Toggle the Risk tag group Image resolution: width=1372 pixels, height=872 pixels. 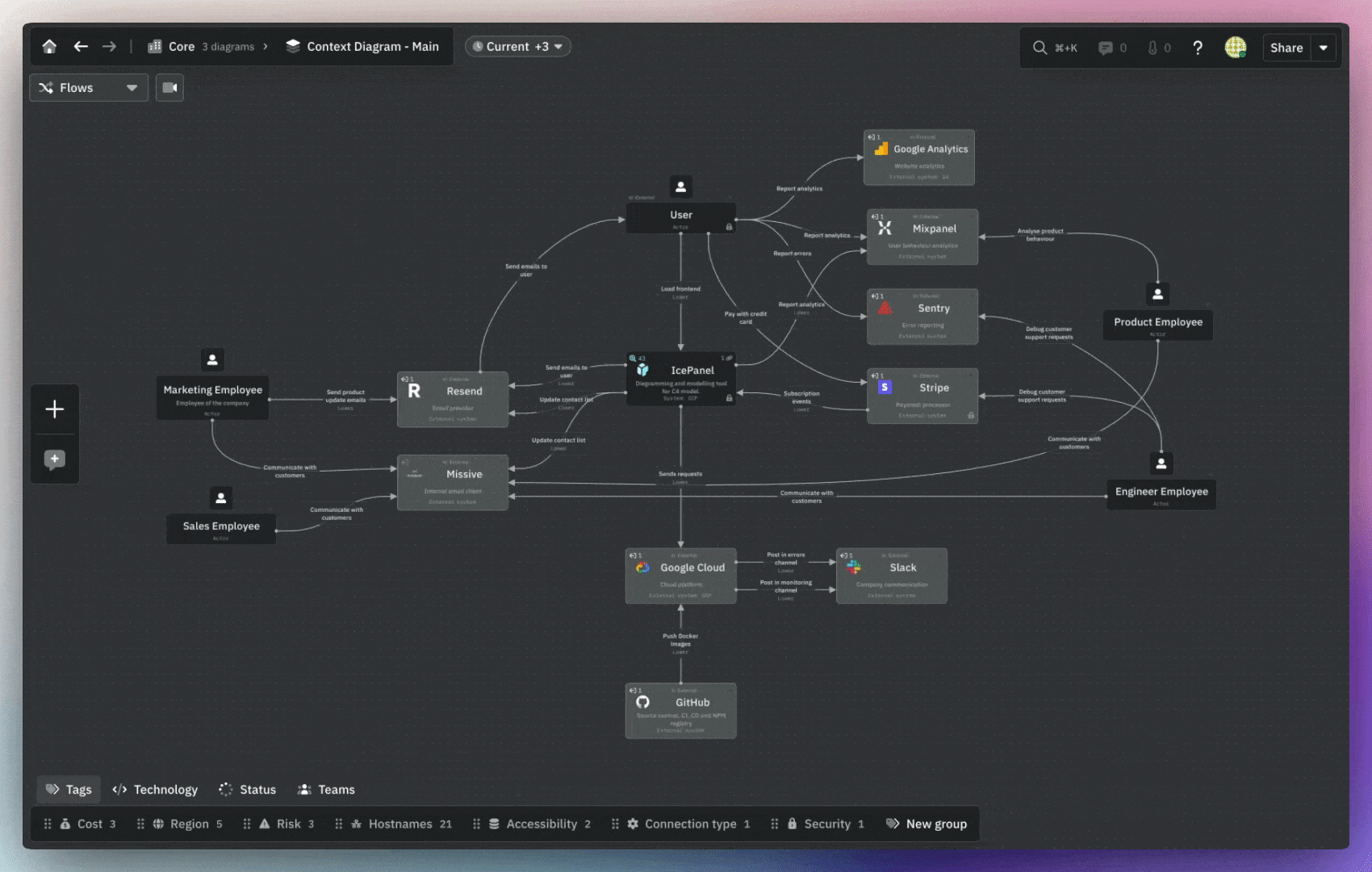(x=287, y=824)
